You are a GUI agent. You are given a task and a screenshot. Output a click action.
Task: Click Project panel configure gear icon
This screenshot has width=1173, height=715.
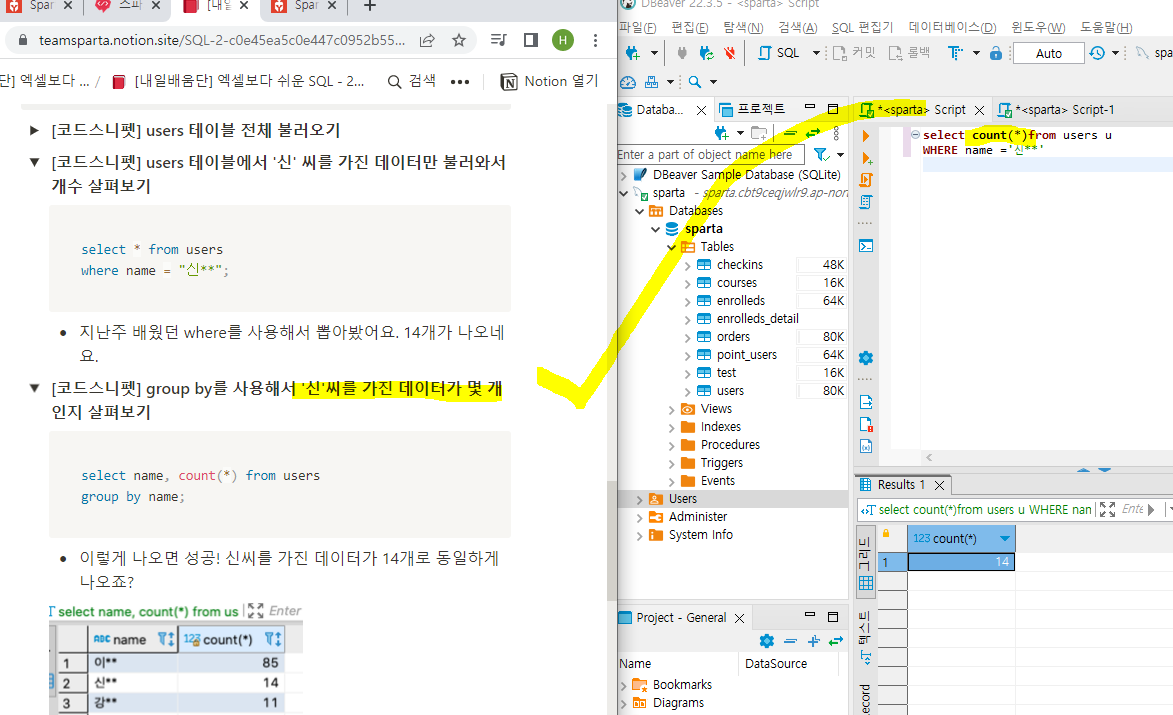point(767,641)
